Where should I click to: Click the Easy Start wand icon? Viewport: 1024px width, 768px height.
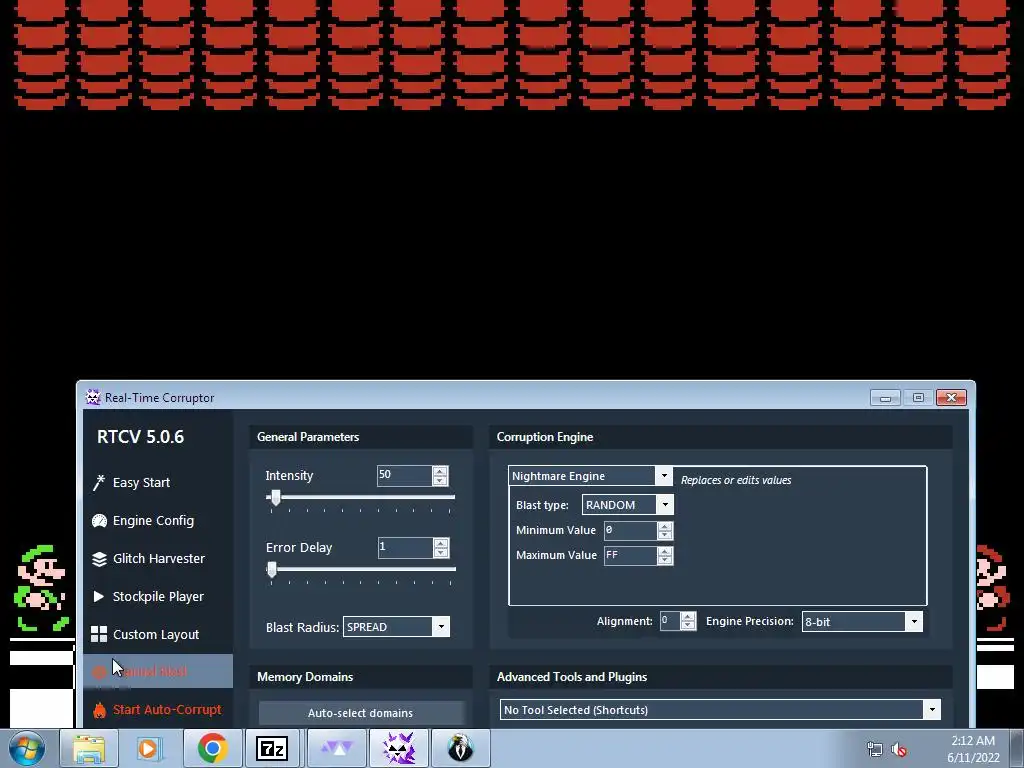tap(99, 483)
